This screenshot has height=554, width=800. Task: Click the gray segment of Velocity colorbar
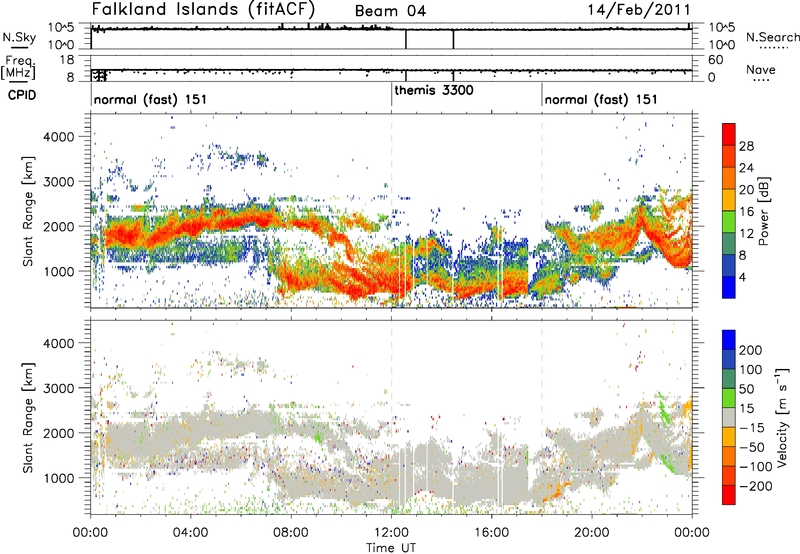coord(729,417)
